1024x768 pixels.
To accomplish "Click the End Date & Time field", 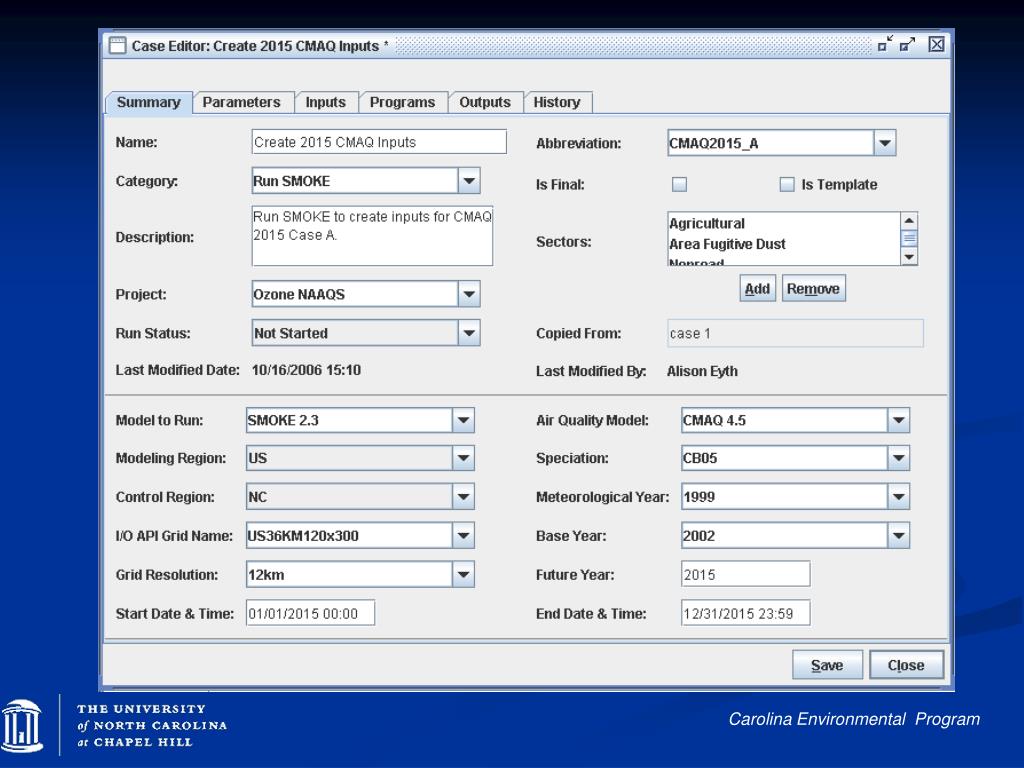I will 745,613.
